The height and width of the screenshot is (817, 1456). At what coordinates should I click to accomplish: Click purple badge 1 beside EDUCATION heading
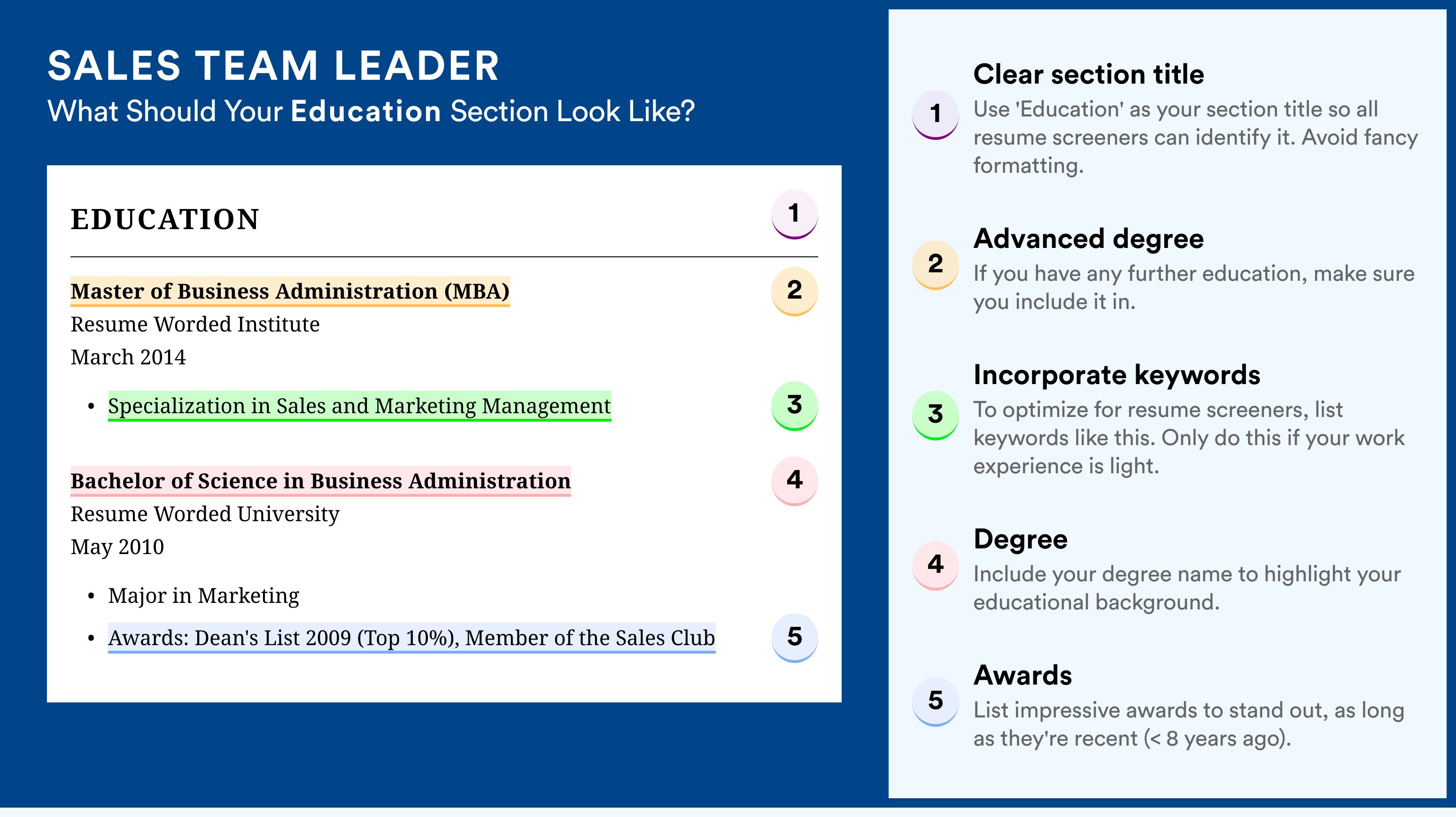point(794,214)
